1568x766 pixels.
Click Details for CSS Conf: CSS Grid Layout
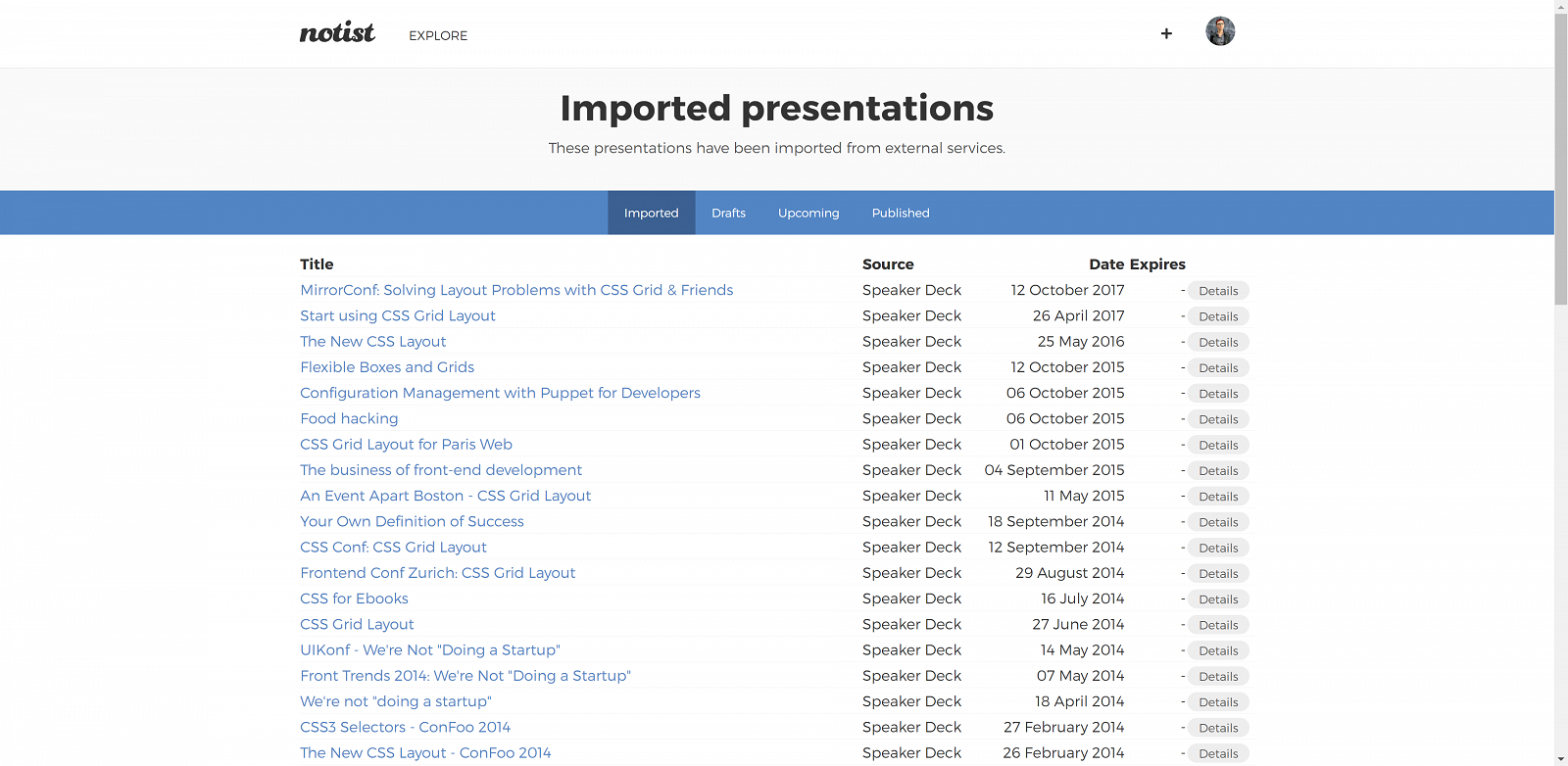pos(1218,548)
